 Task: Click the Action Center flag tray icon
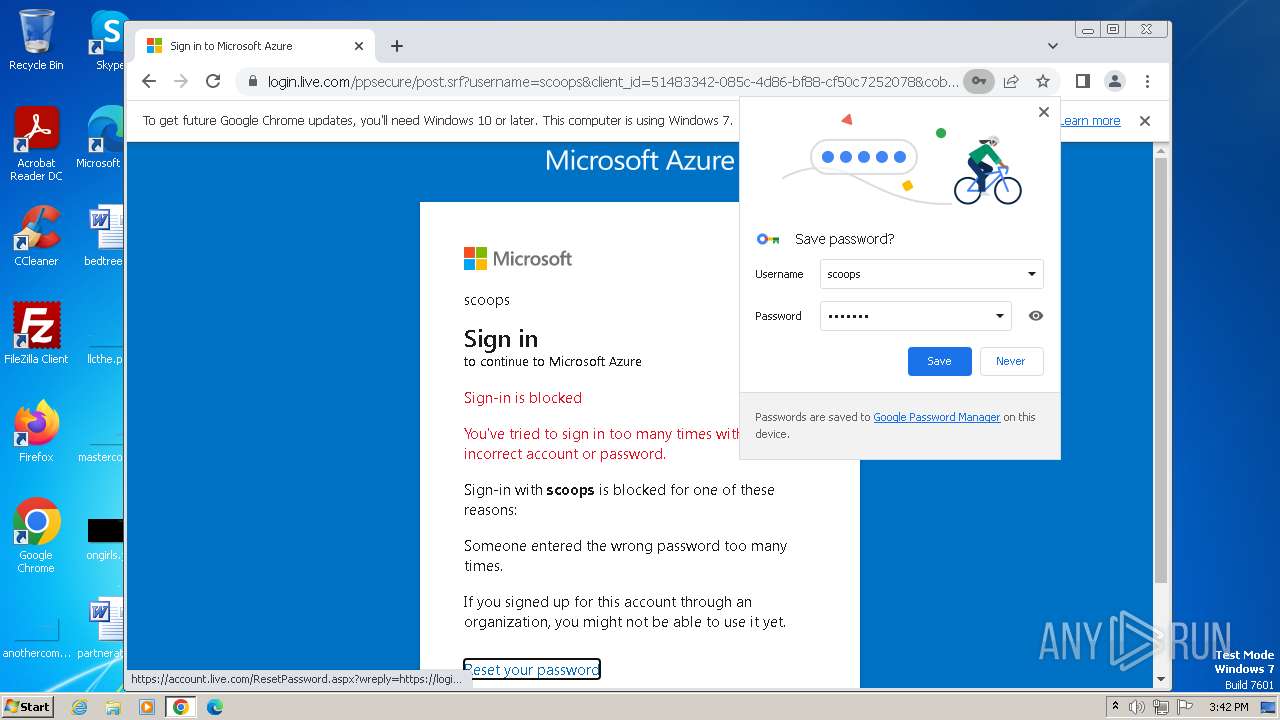1185,707
